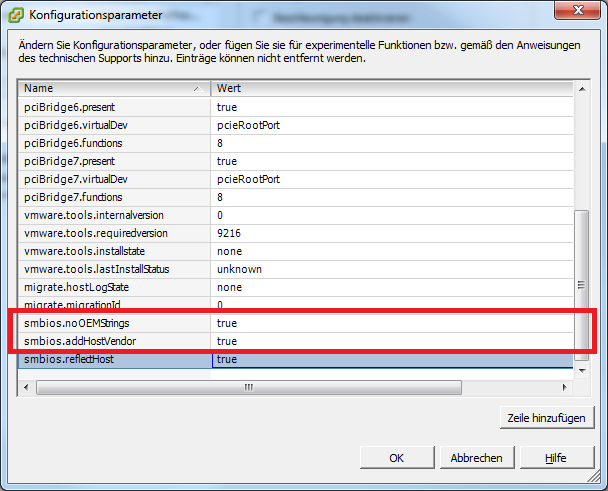
Task: Select the smbios.reflectHost row
Action: [x=114, y=360]
